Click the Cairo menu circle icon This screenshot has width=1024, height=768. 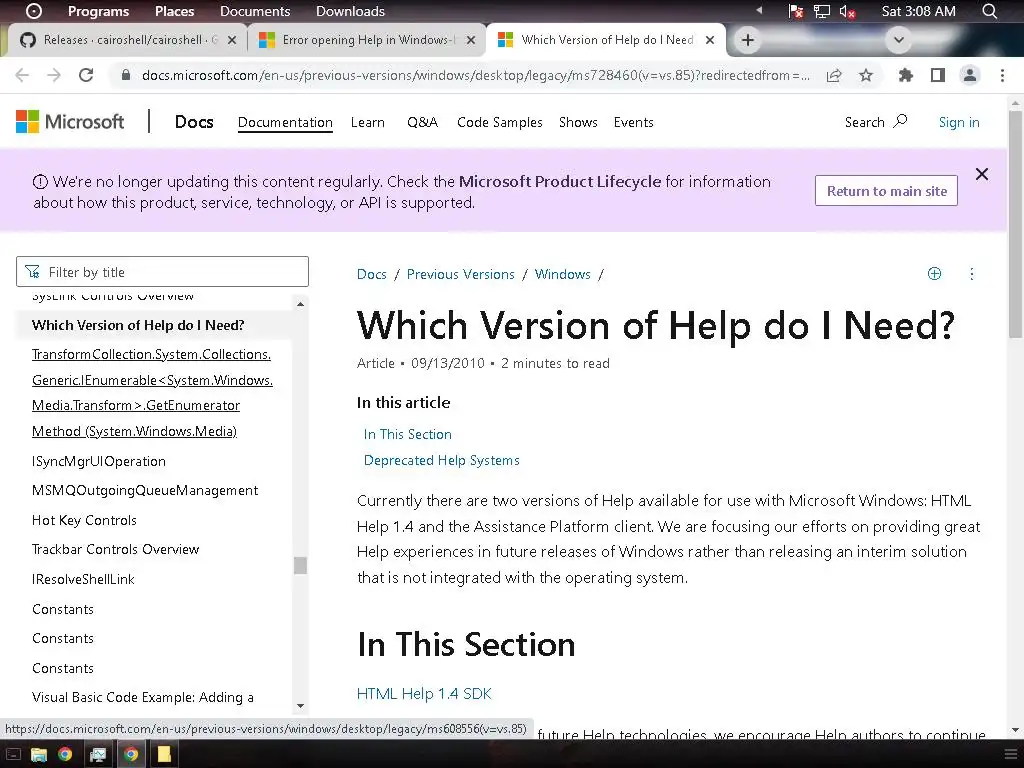coord(33,11)
